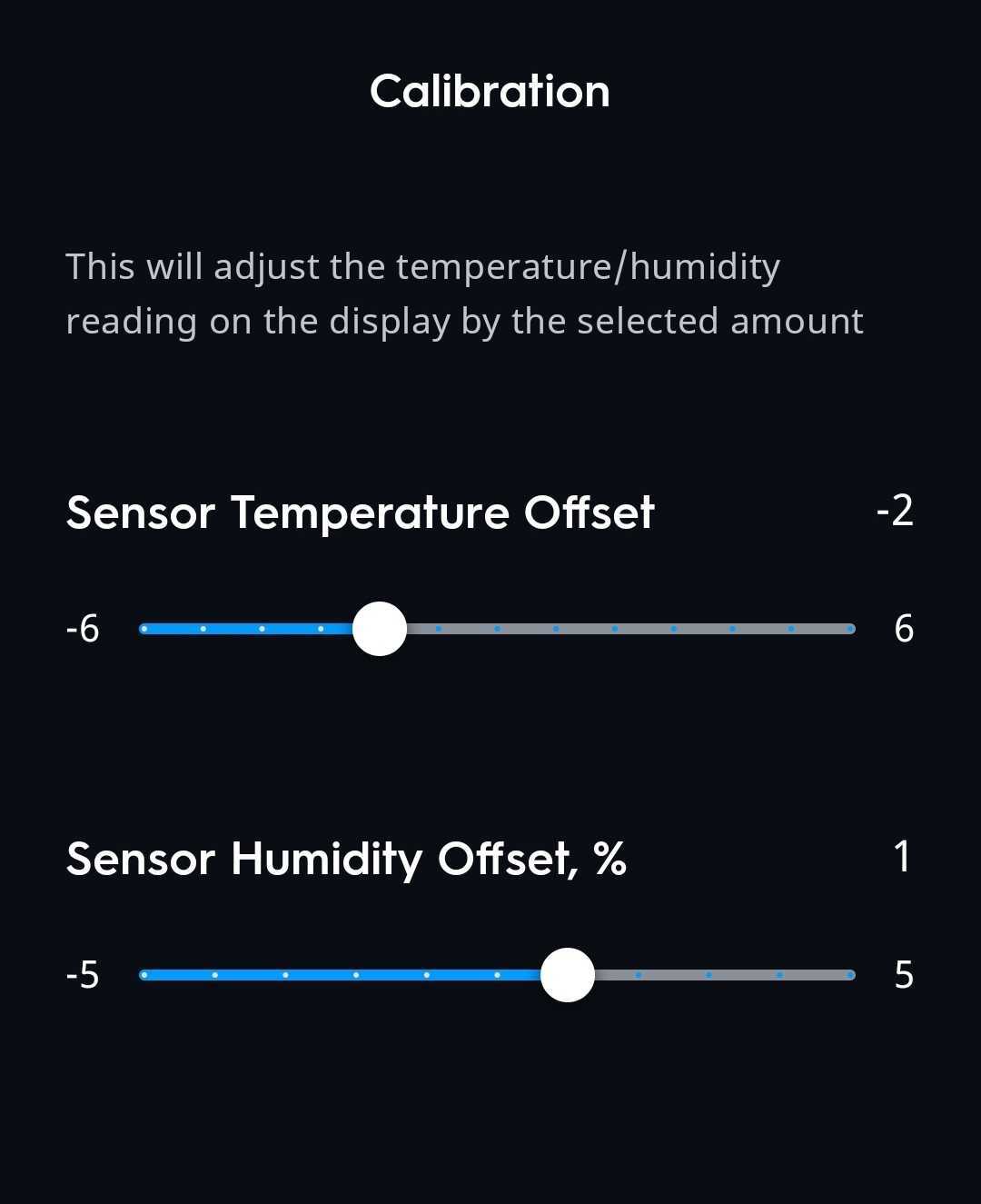Set temperature offset to 0 on slider
This screenshot has height=1204, width=981.
tap(497, 629)
